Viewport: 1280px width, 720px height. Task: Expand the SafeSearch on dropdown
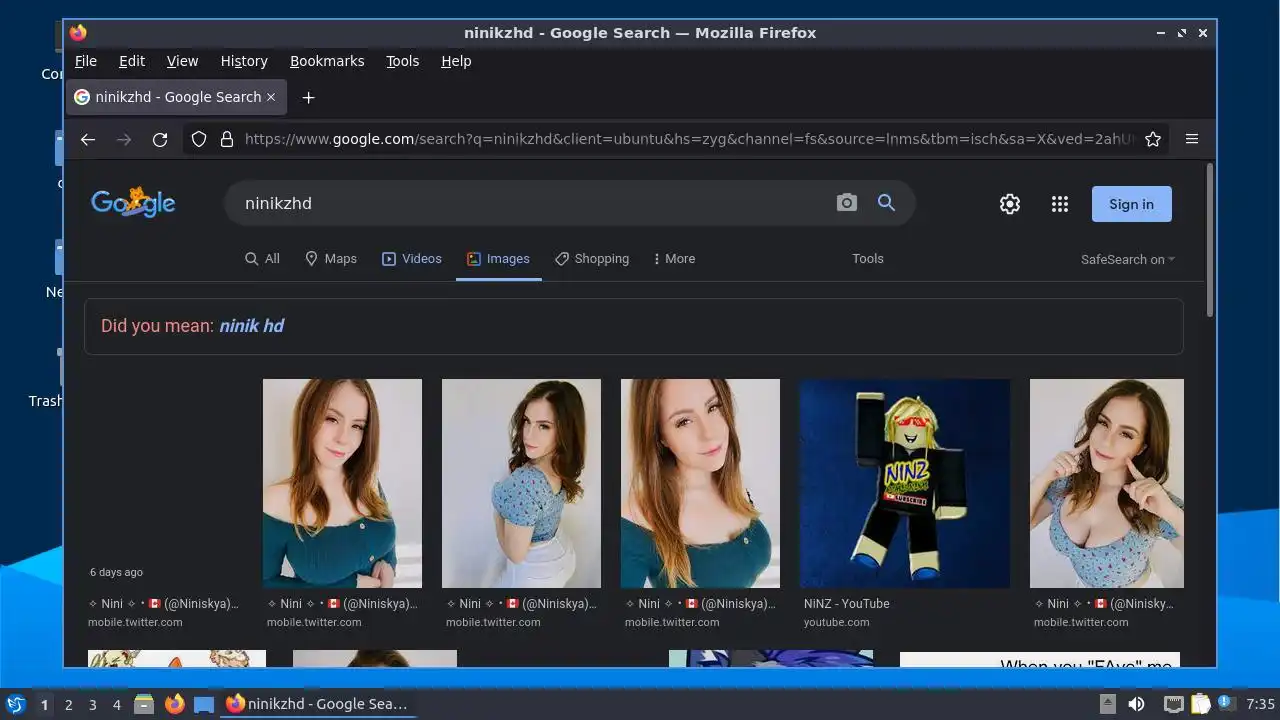click(1128, 259)
